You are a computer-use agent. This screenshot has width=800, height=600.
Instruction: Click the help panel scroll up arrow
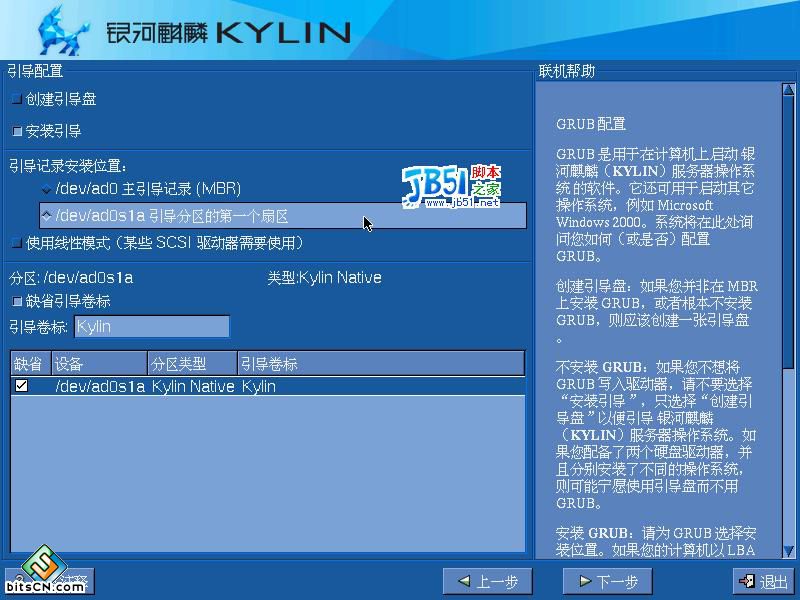pyautogui.click(x=788, y=90)
